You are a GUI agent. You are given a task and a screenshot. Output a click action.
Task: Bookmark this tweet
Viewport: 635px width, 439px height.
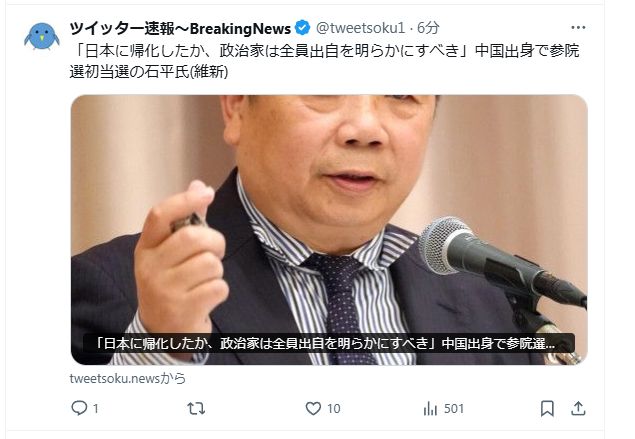coord(547,408)
